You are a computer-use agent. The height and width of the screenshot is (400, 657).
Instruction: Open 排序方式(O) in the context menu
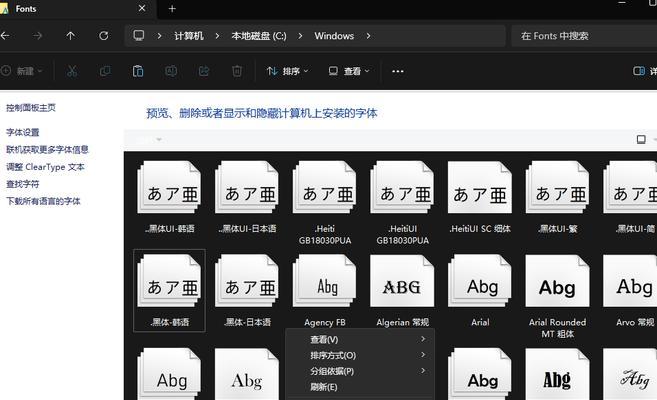360,355
